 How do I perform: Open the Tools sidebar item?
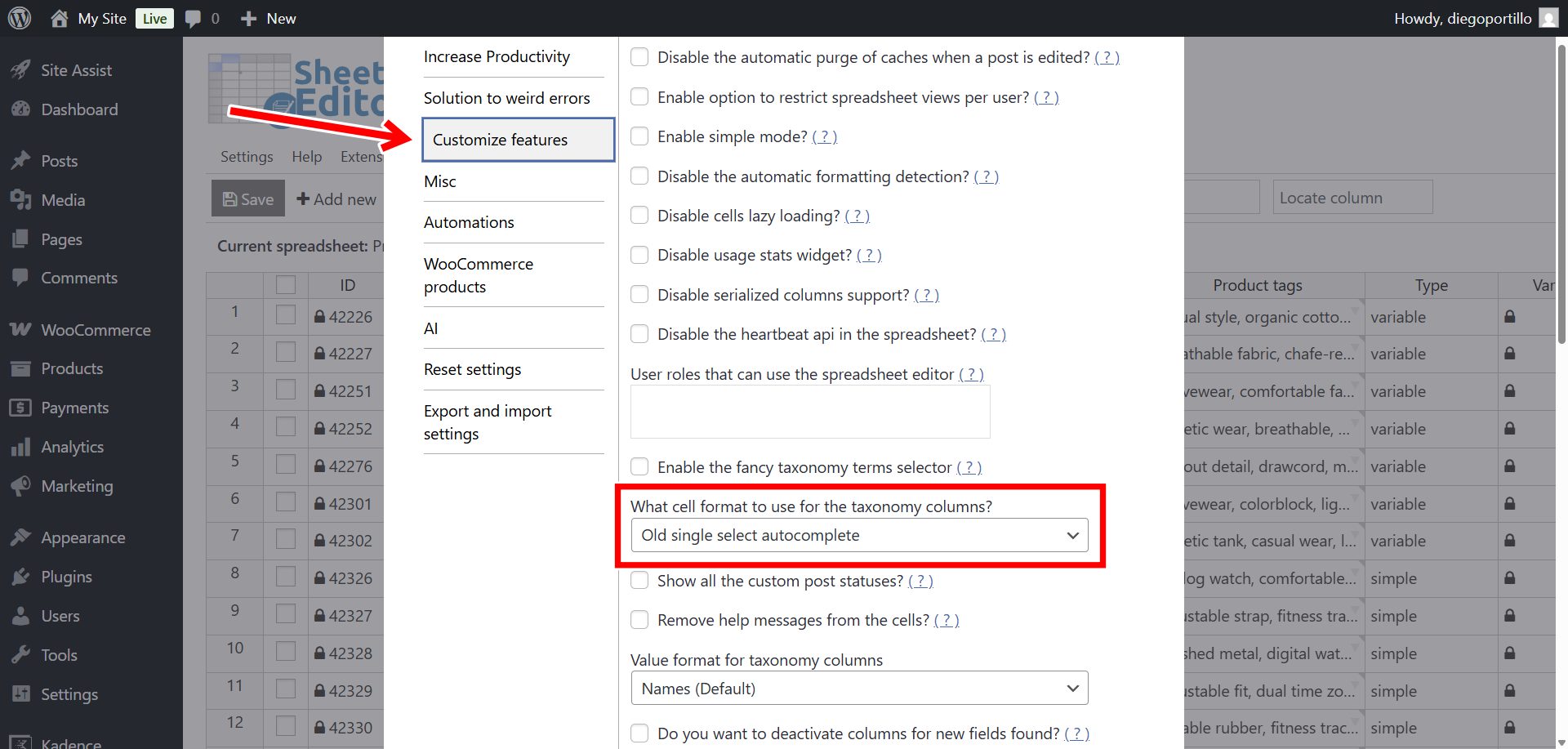59,655
